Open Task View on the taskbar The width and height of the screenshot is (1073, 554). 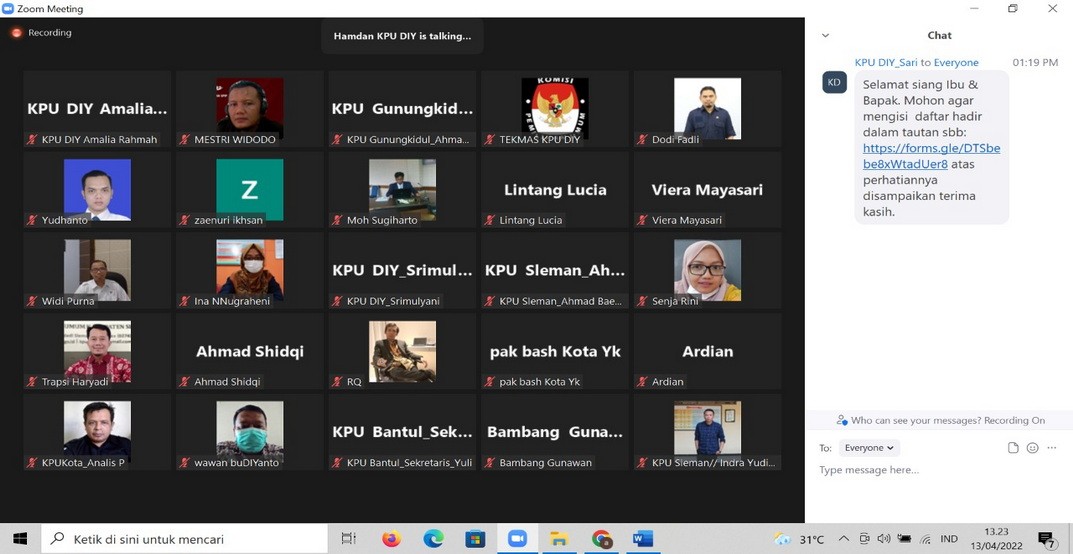348,539
